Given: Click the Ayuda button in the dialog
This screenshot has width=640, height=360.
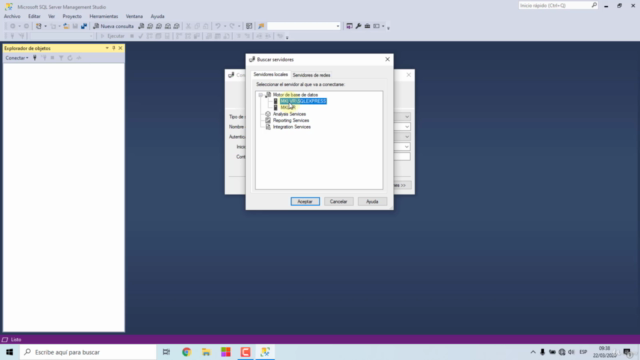Looking at the screenshot, I should [372, 202].
